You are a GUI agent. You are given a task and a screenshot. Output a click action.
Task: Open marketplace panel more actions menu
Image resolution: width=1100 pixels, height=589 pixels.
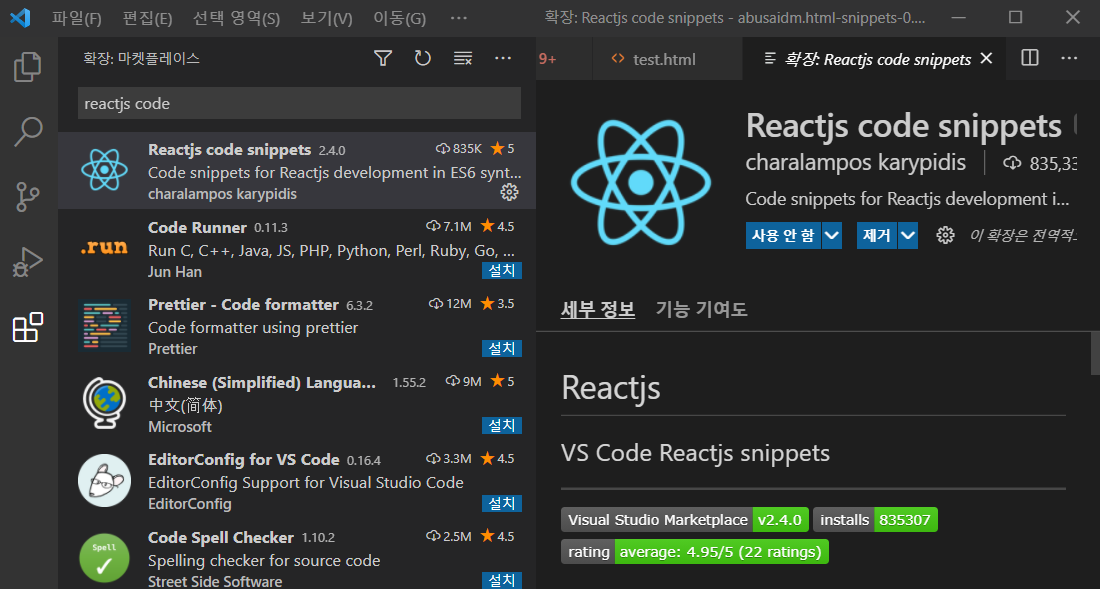tap(503, 58)
